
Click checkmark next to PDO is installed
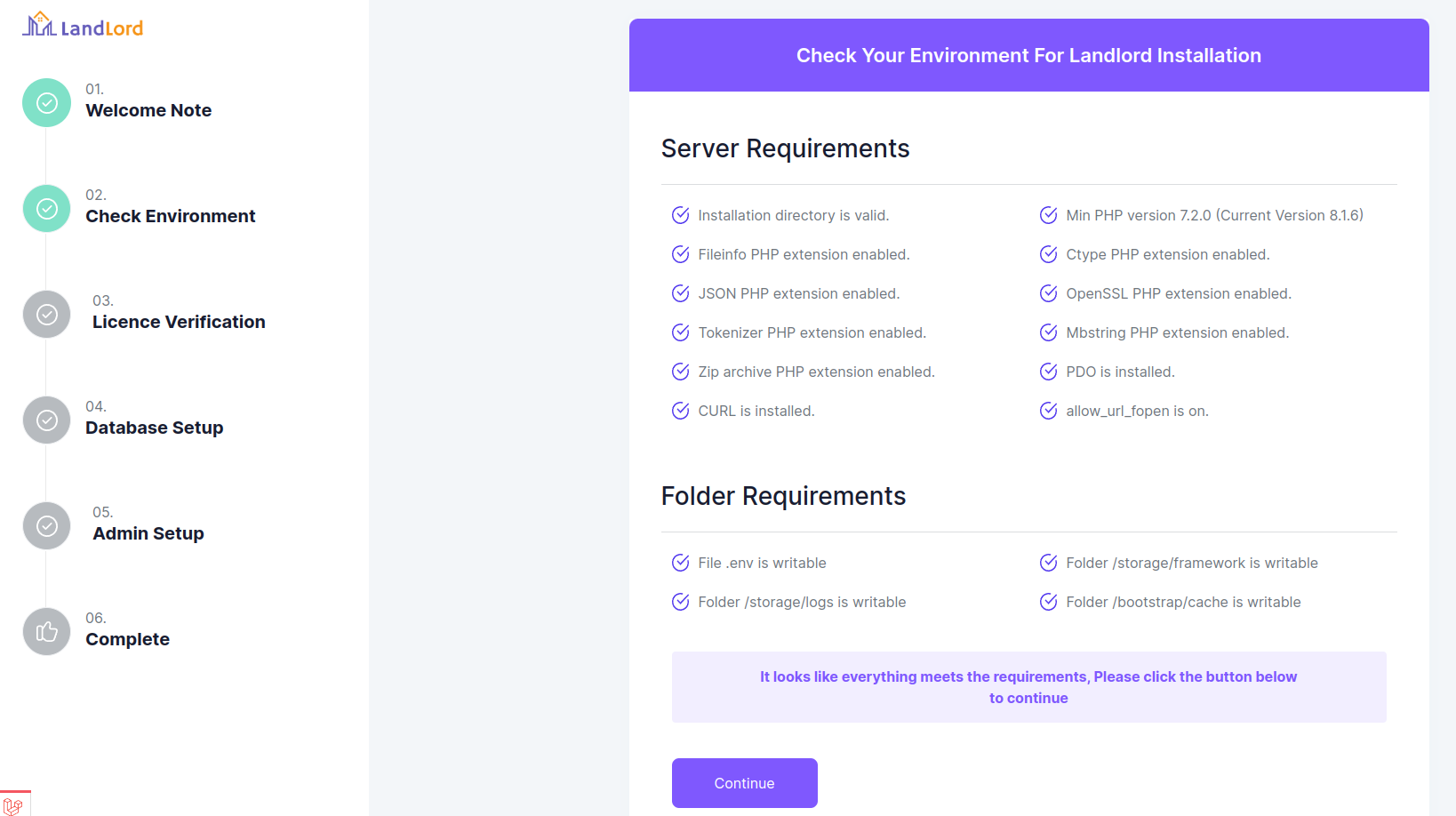click(x=1048, y=372)
